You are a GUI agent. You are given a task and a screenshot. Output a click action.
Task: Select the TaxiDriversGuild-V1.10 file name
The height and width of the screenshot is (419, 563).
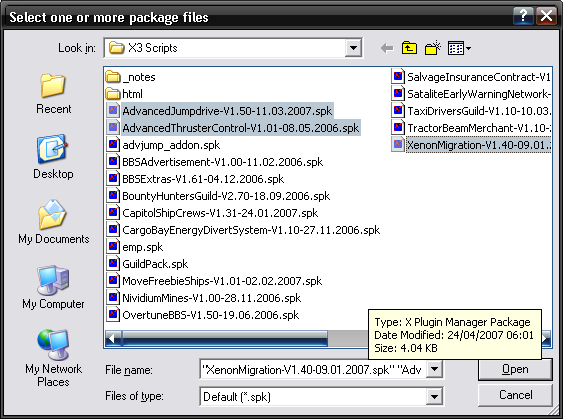click(x=479, y=111)
